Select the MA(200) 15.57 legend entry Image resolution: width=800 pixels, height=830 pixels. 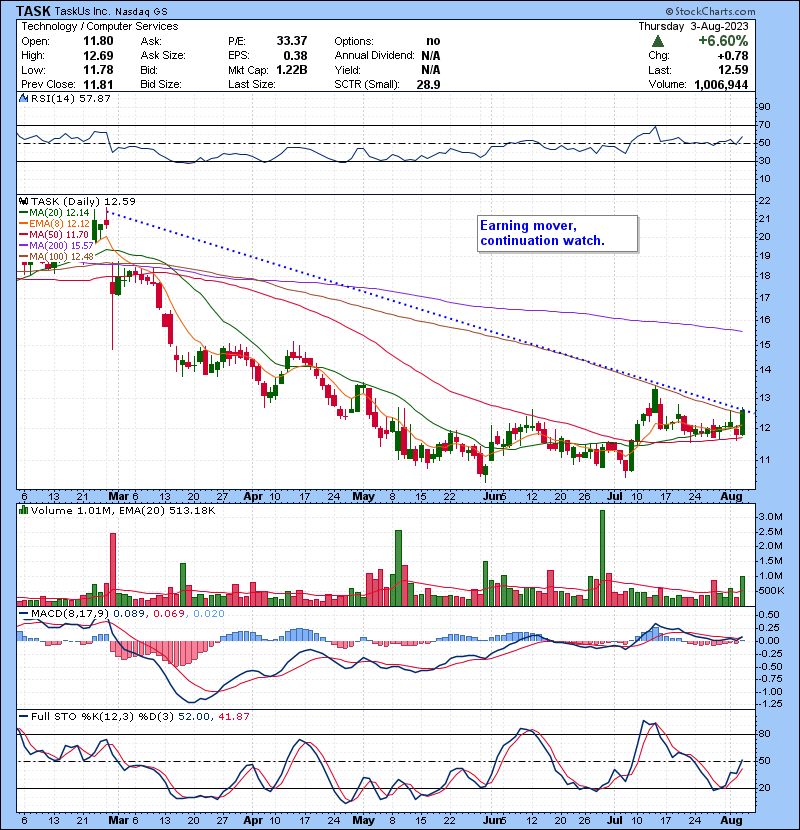coord(56,246)
